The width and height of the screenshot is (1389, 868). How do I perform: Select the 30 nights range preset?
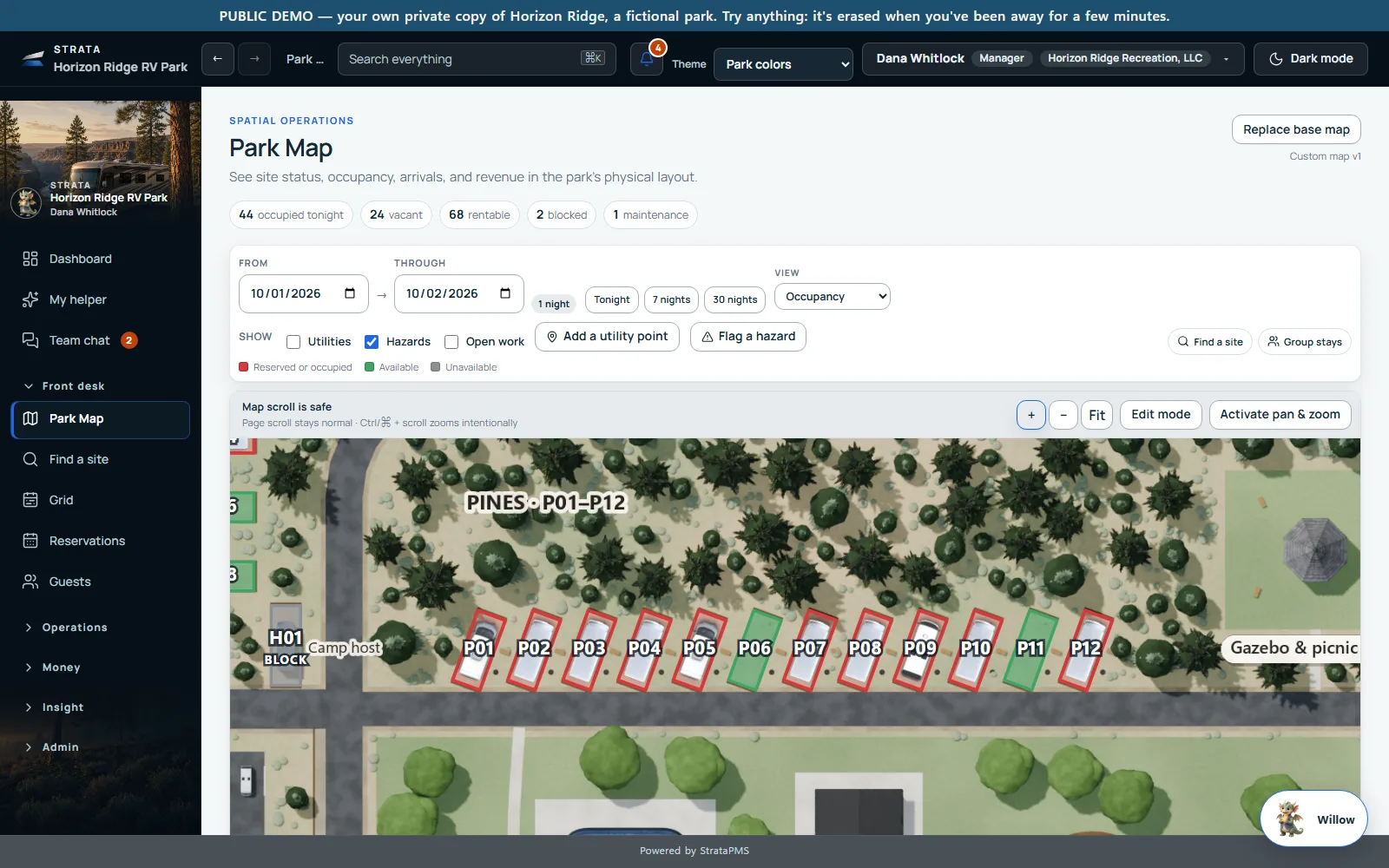click(x=735, y=299)
